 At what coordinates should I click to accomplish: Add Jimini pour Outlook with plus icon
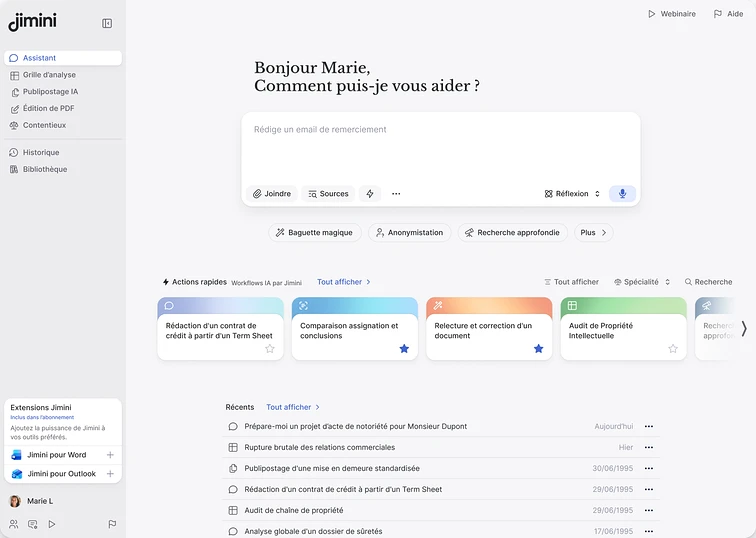[110, 474]
